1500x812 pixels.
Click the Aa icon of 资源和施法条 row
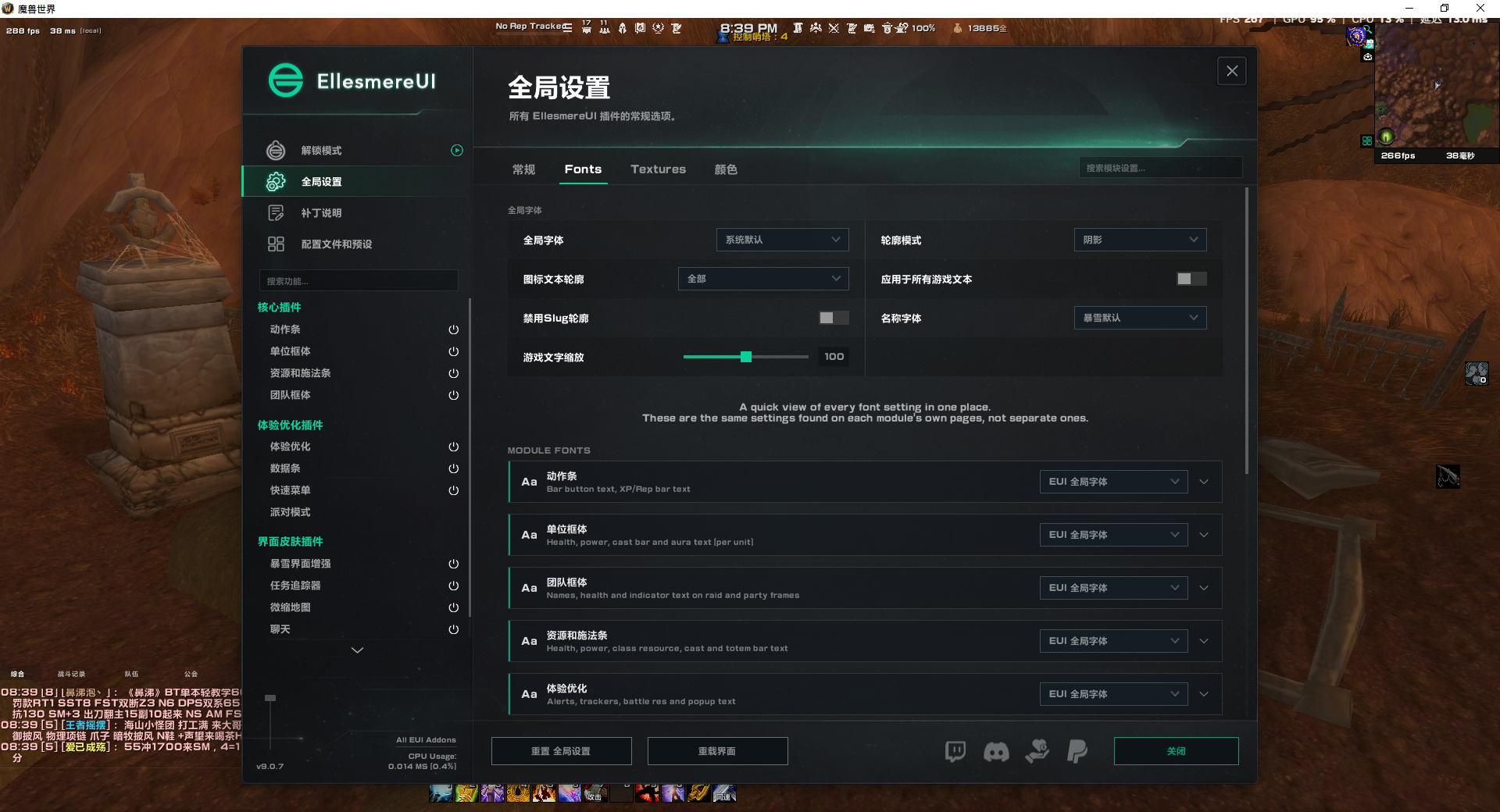(x=529, y=641)
